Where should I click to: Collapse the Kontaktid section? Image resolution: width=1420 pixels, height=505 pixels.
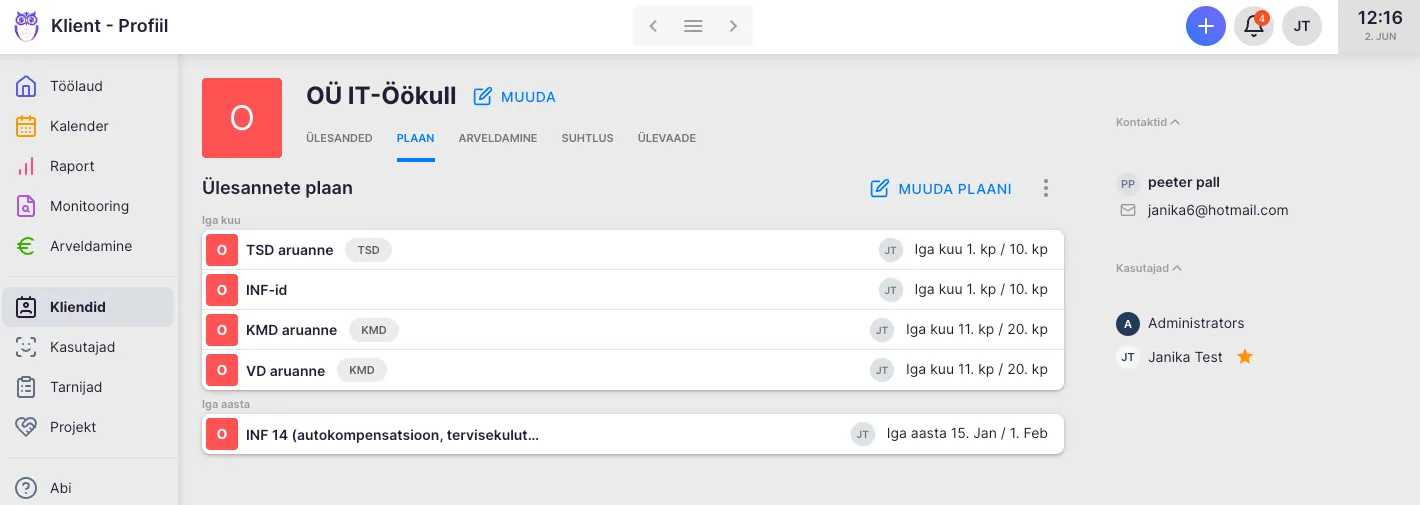[x=1147, y=122]
